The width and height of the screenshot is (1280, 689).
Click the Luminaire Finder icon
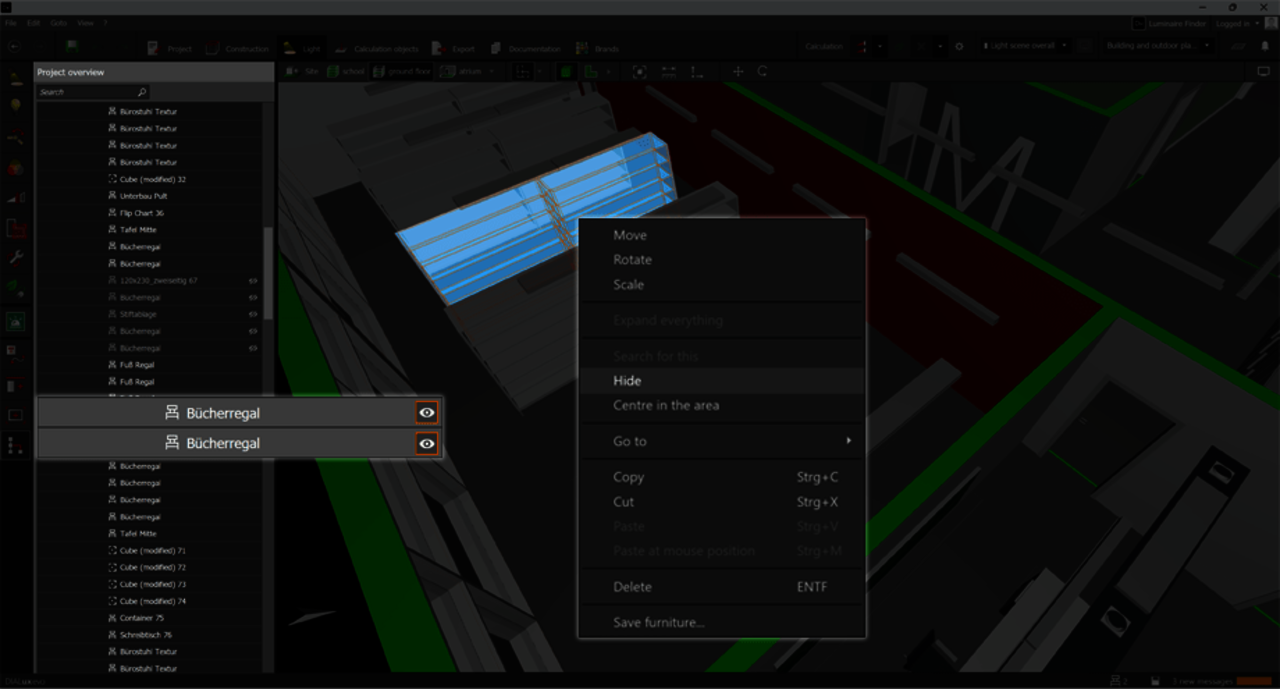[x=1139, y=23]
